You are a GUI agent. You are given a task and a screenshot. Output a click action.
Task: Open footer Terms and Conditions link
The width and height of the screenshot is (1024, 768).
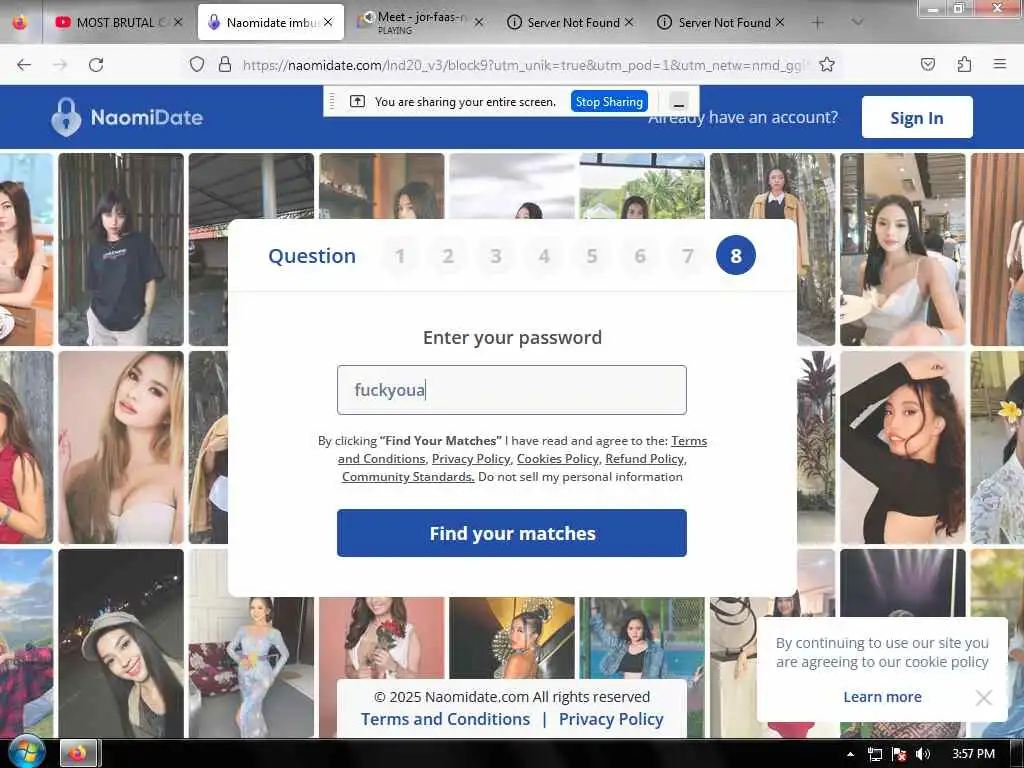point(445,719)
